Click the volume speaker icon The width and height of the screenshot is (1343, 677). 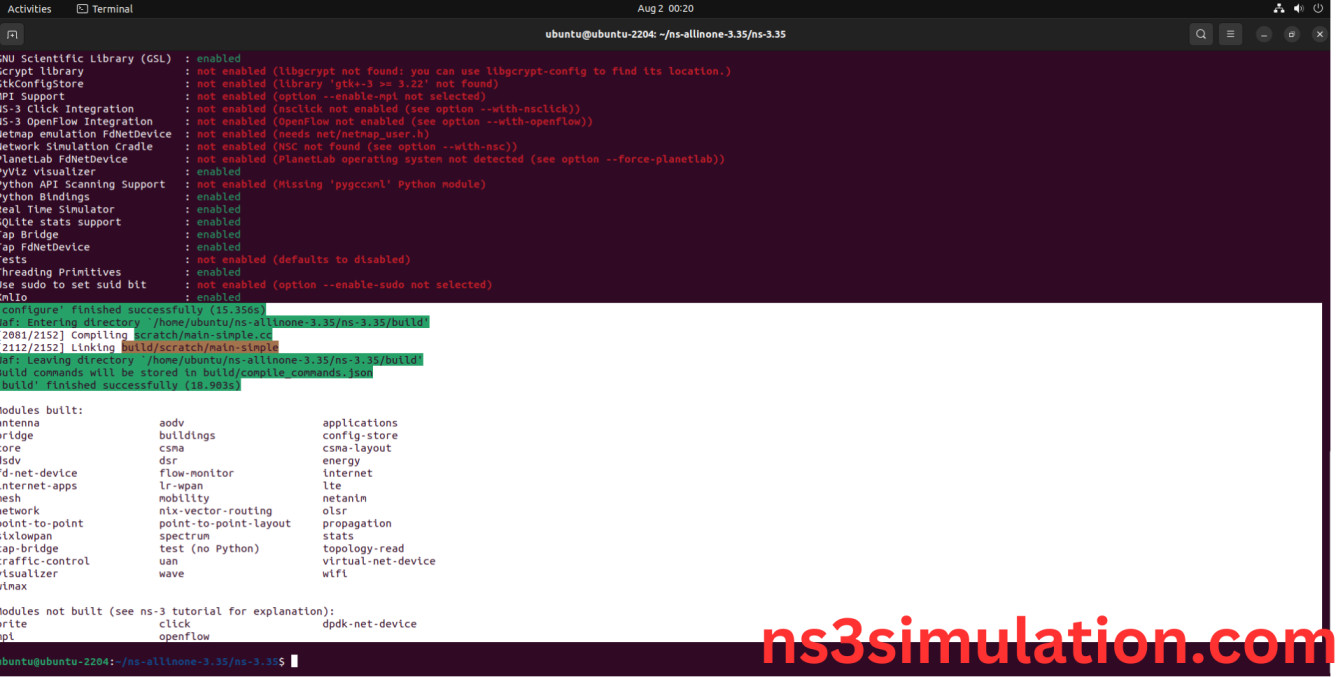[1298, 9]
